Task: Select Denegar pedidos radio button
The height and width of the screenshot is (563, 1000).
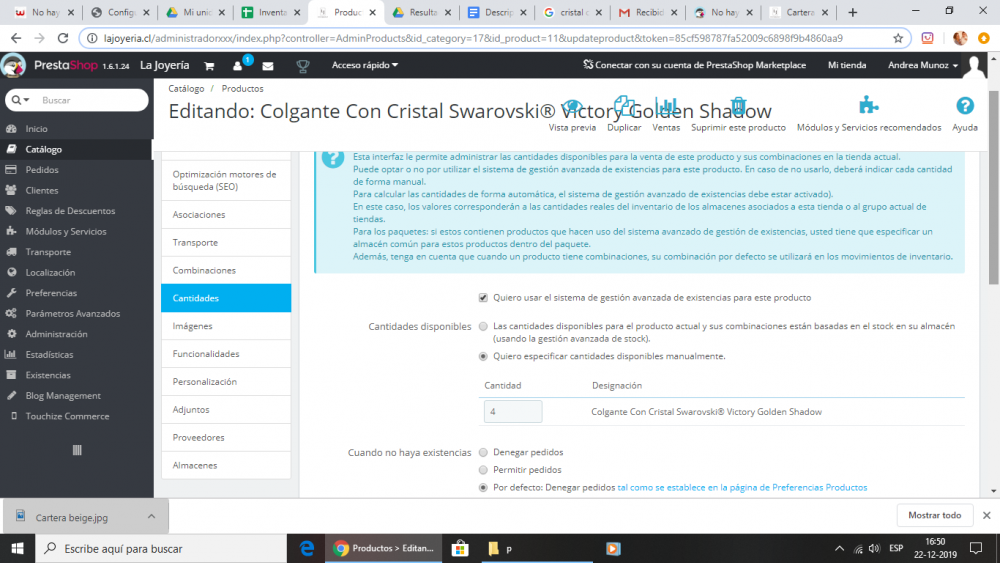Action: [483, 453]
